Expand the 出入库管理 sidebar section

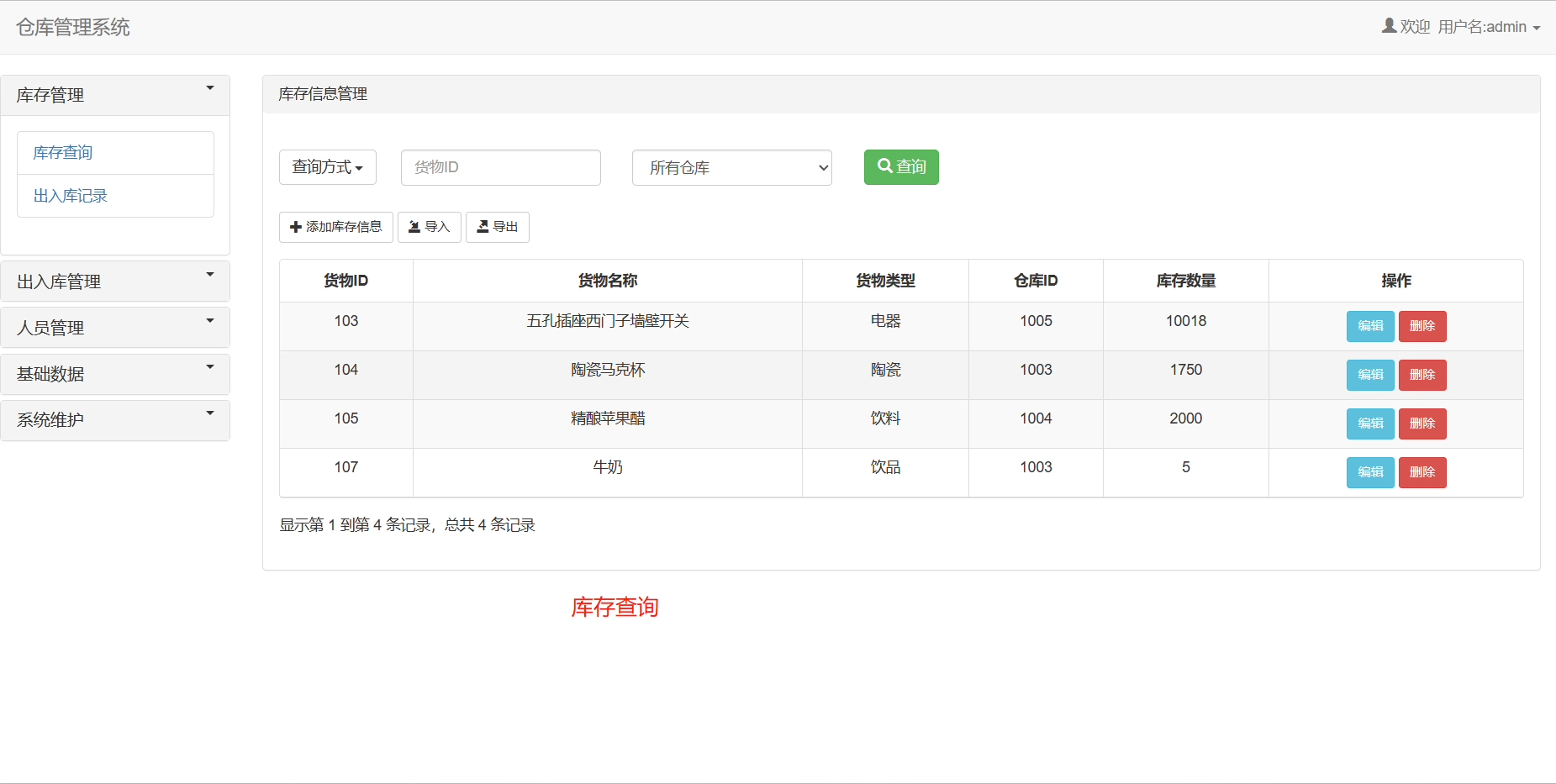click(115, 282)
